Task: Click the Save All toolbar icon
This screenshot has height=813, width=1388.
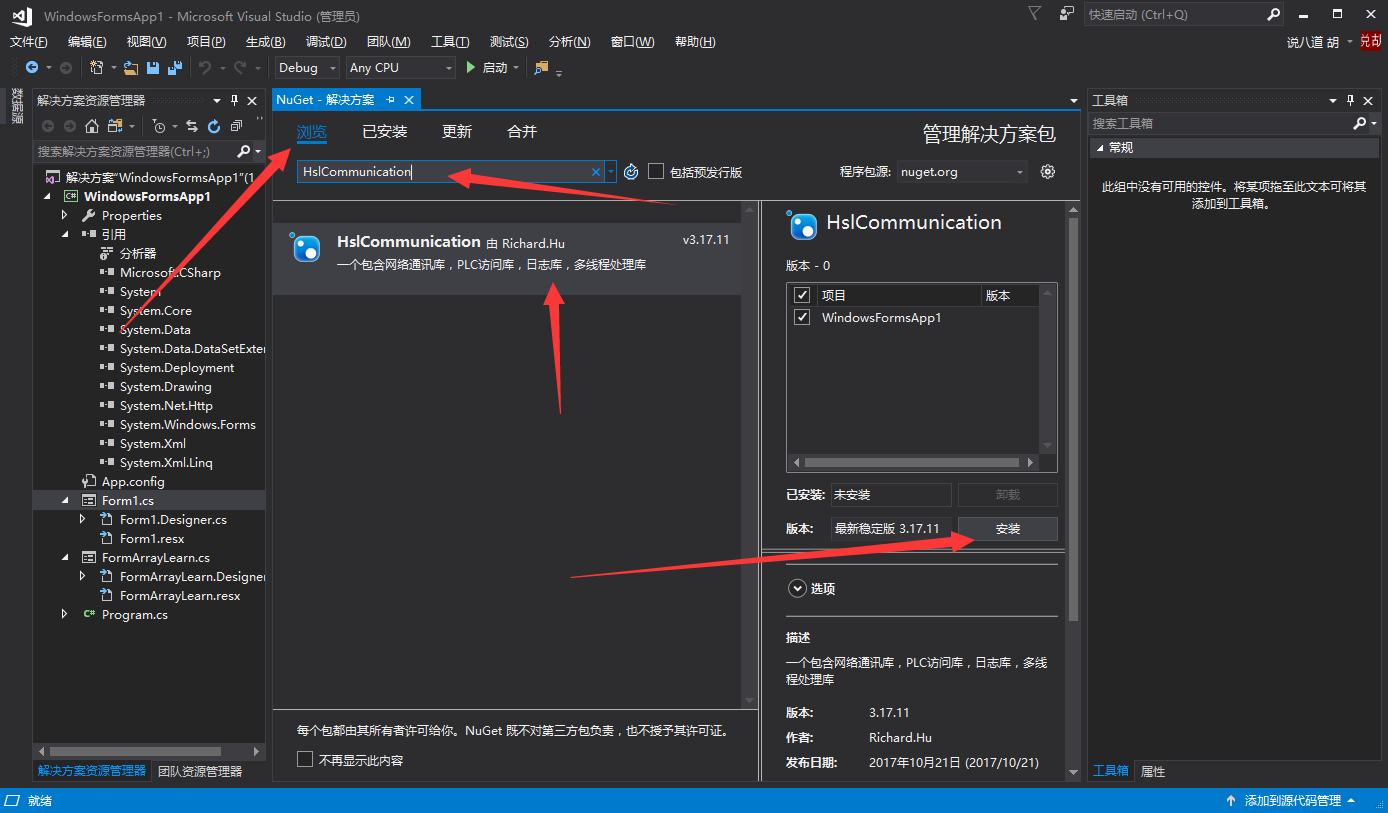Action: [x=175, y=68]
